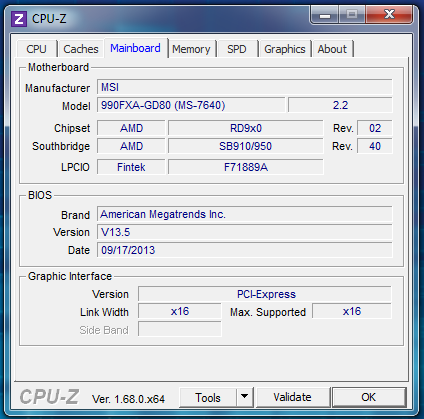Click the Model field 990FXA-GD80 (MS-7640)
Image resolution: width=424 pixels, height=419 pixels.
click(191, 105)
